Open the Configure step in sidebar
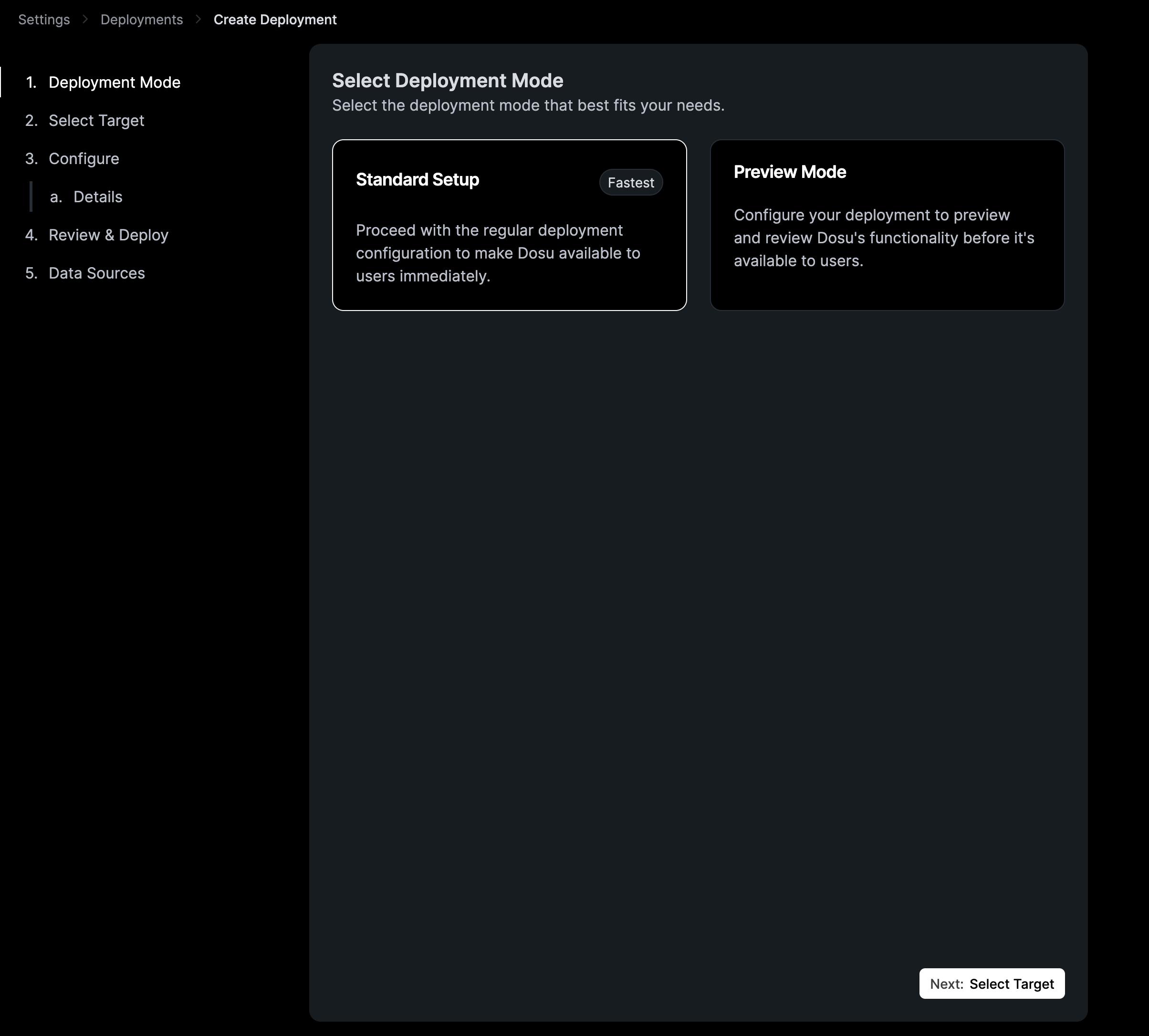Screen dimensions: 1149x1036 [x=84, y=159]
